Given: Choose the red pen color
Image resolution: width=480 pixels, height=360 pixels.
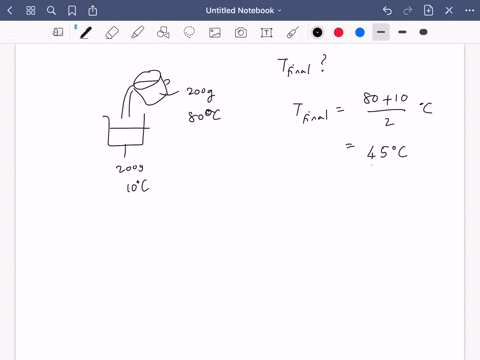Looking at the screenshot, I should [x=339, y=32].
